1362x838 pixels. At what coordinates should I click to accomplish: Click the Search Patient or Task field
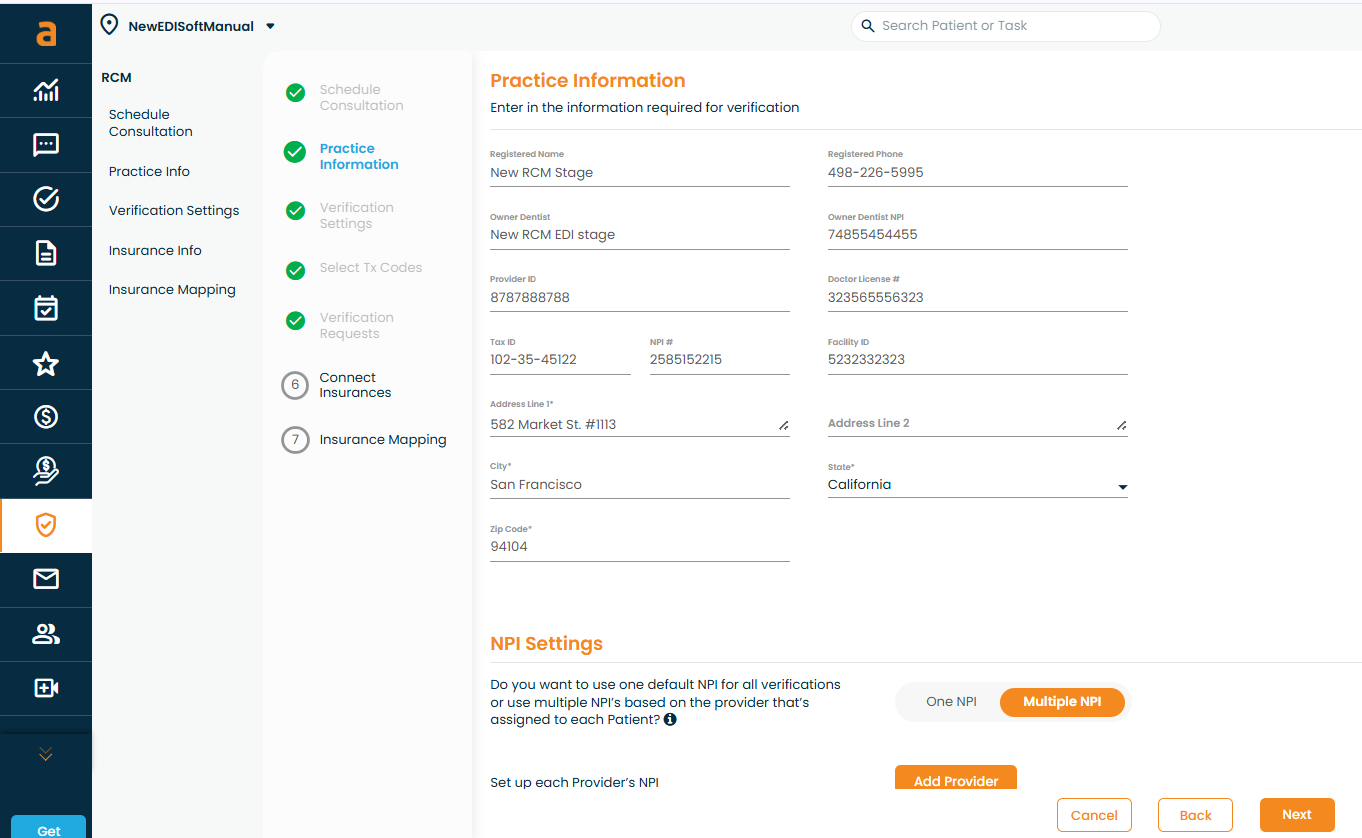tap(1005, 26)
